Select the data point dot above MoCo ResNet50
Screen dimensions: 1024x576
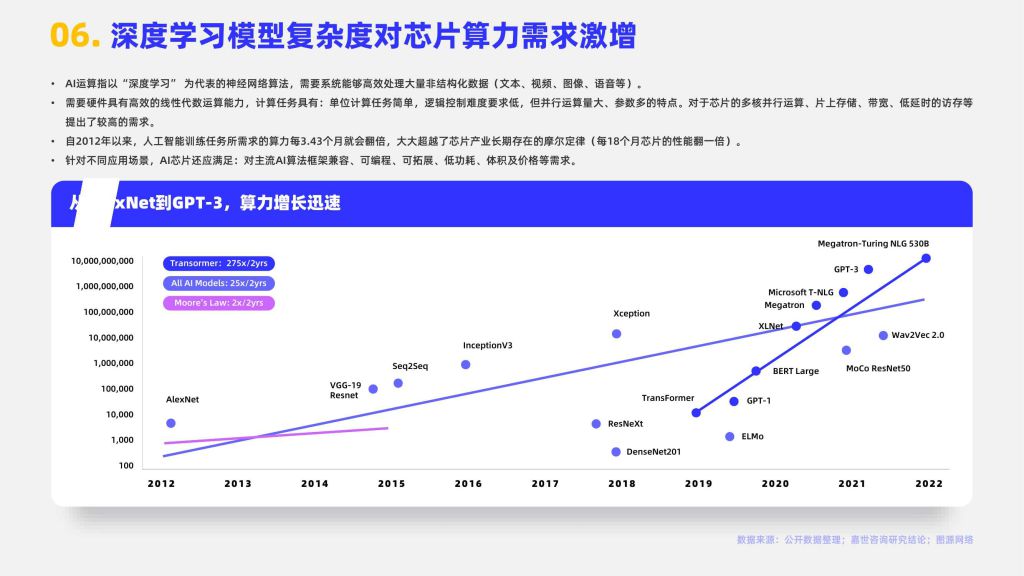tap(846, 350)
